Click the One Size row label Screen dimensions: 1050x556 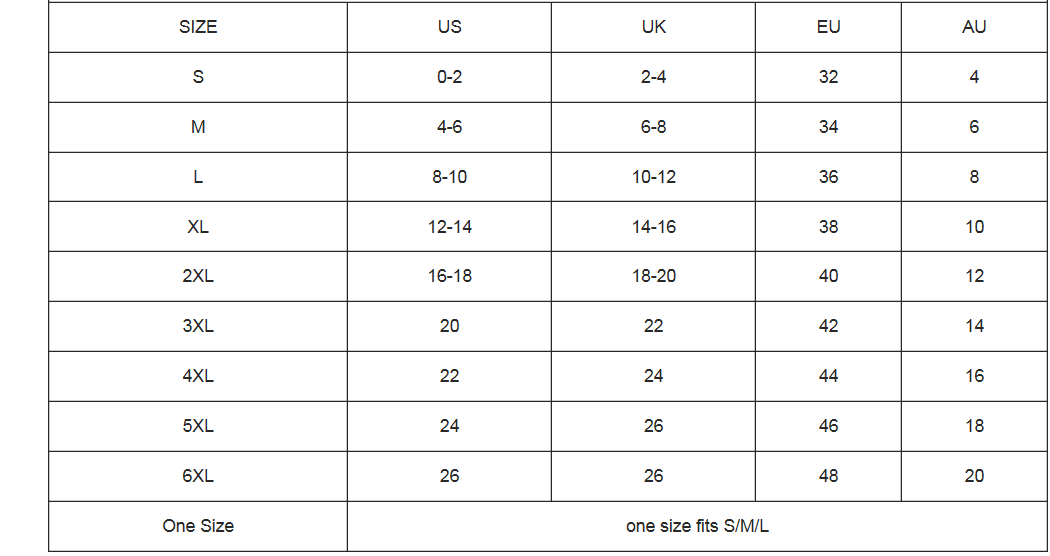coord(198,526)
